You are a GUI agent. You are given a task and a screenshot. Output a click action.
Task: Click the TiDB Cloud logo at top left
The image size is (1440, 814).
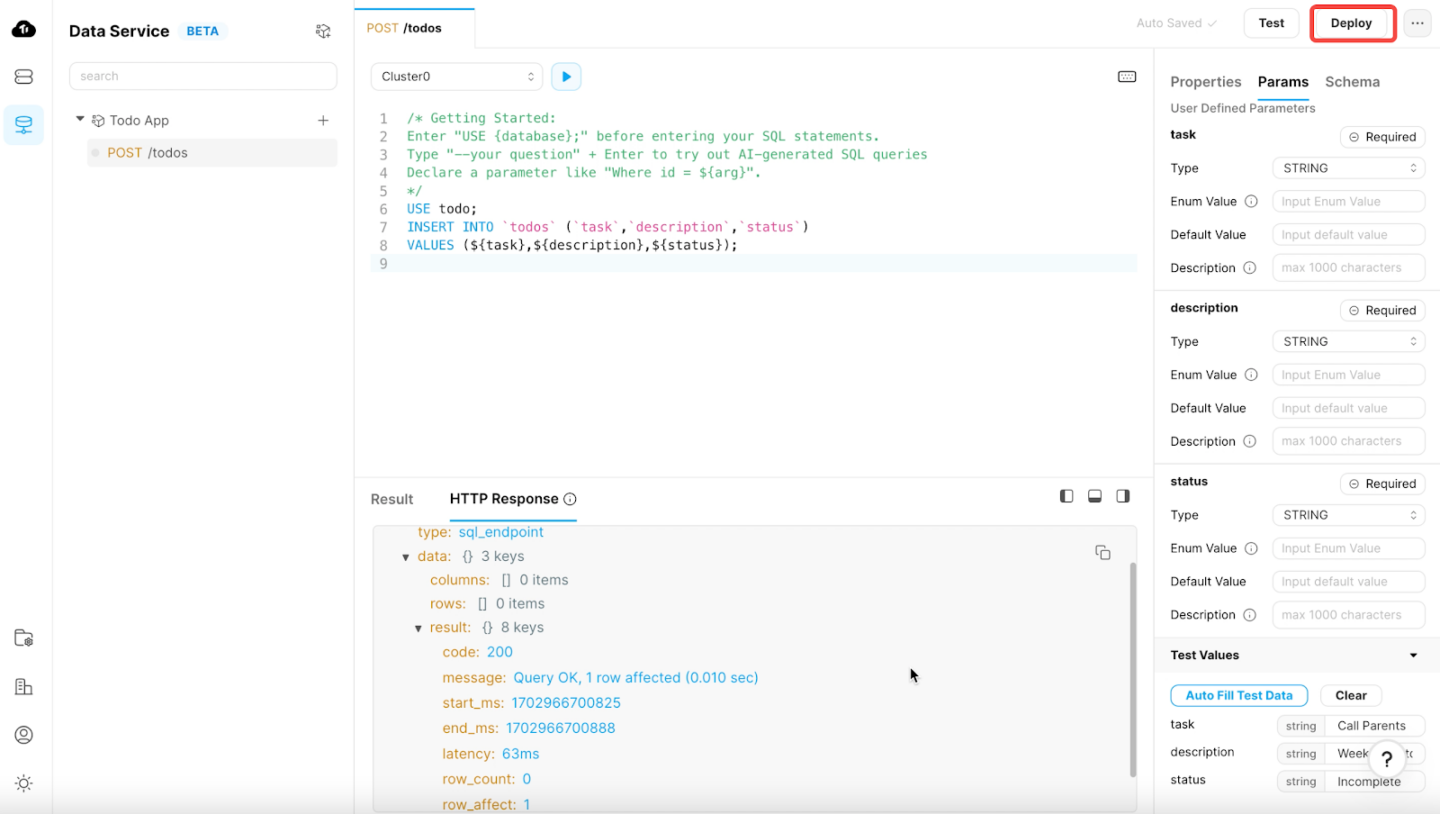23,28
